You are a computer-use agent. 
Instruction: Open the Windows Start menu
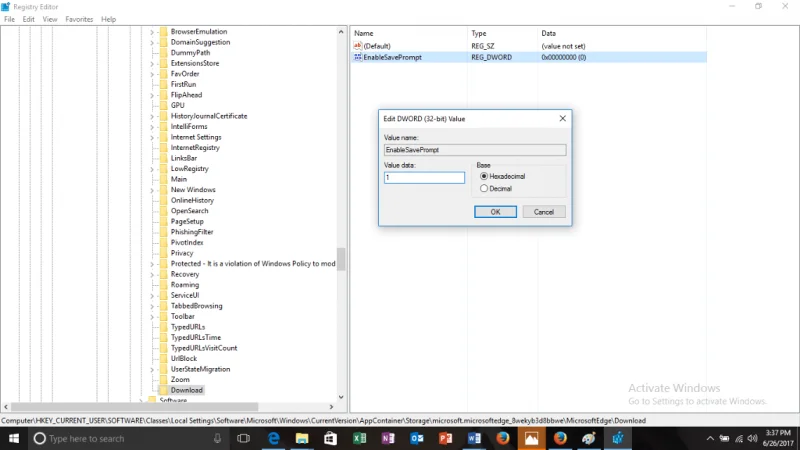pos(14,439)
